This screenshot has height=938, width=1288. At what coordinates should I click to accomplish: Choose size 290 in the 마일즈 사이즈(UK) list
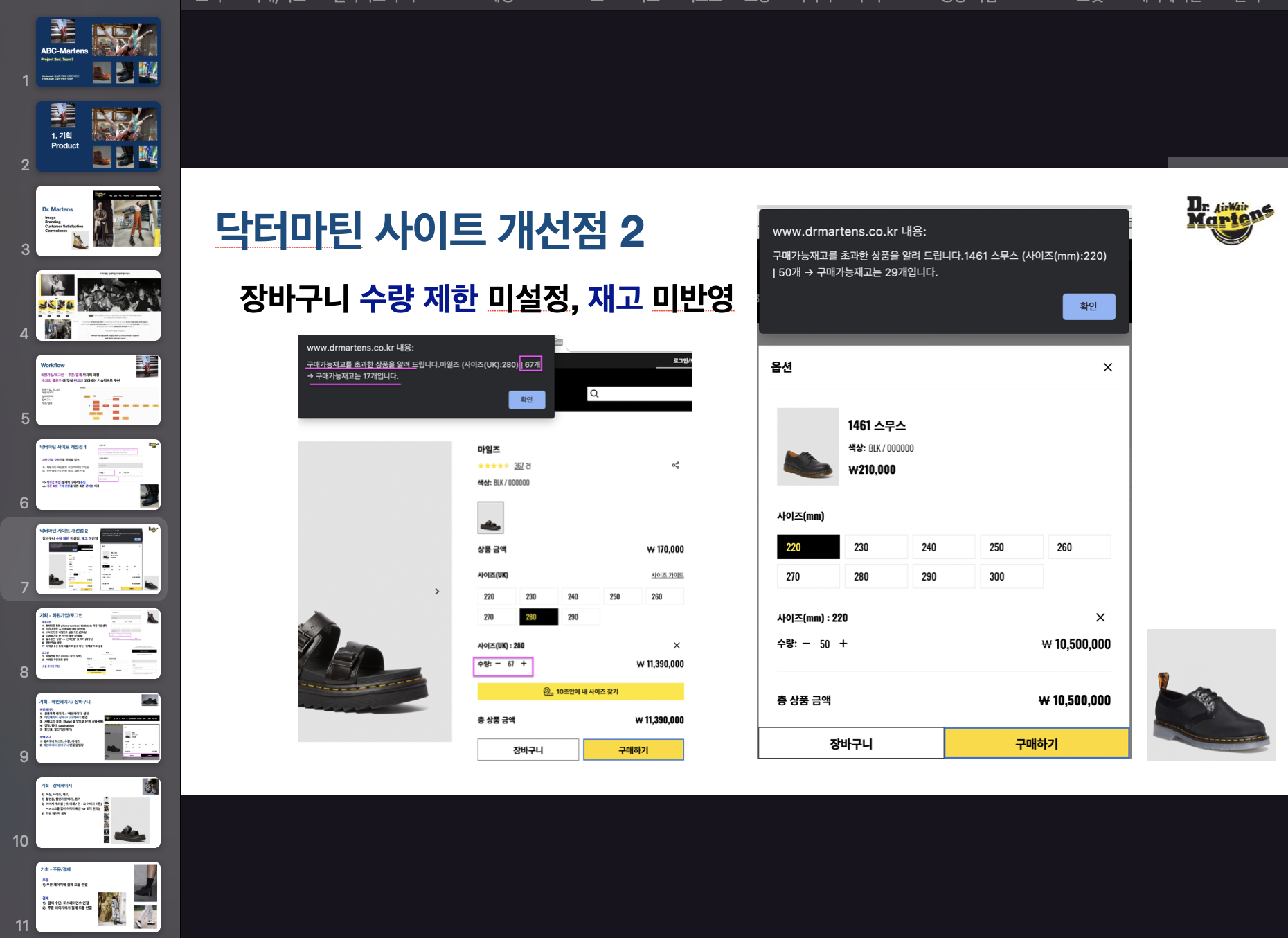click(580, 617)
